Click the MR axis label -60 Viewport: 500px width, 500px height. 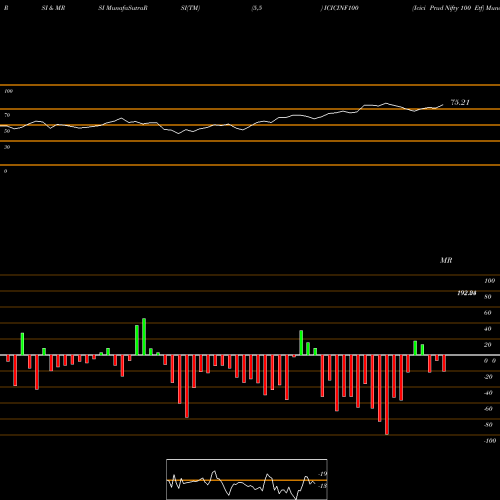pyautogui.click(x=488, y=409)
